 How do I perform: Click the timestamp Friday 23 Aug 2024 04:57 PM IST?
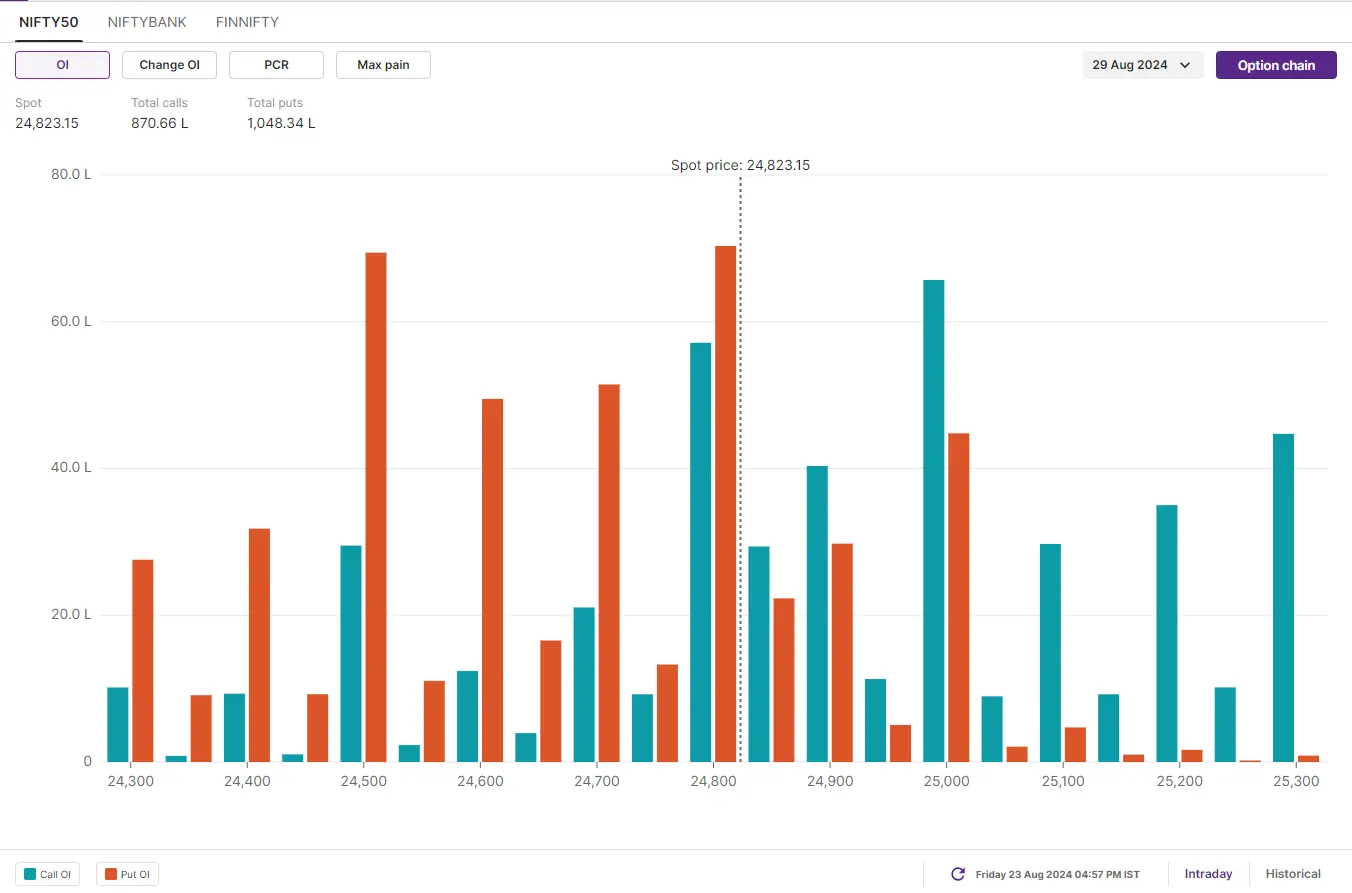pyautogui.click(x=1058, y=875)
